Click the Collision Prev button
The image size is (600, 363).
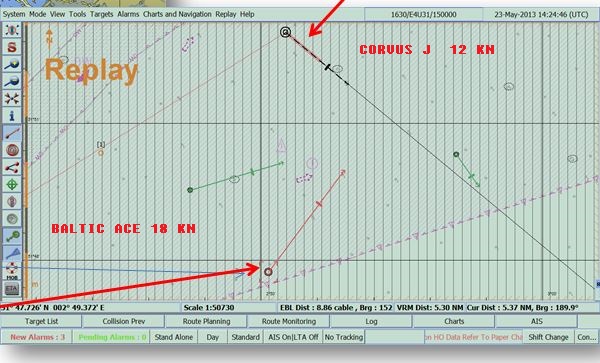coord(124,321)
